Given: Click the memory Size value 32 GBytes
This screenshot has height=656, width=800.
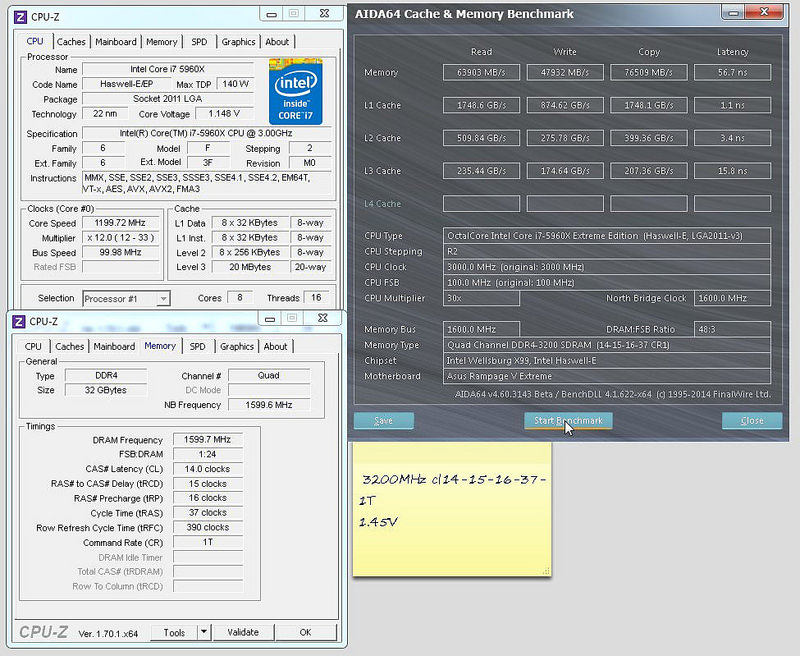Looking at the screenshot, I should [106, 390].
